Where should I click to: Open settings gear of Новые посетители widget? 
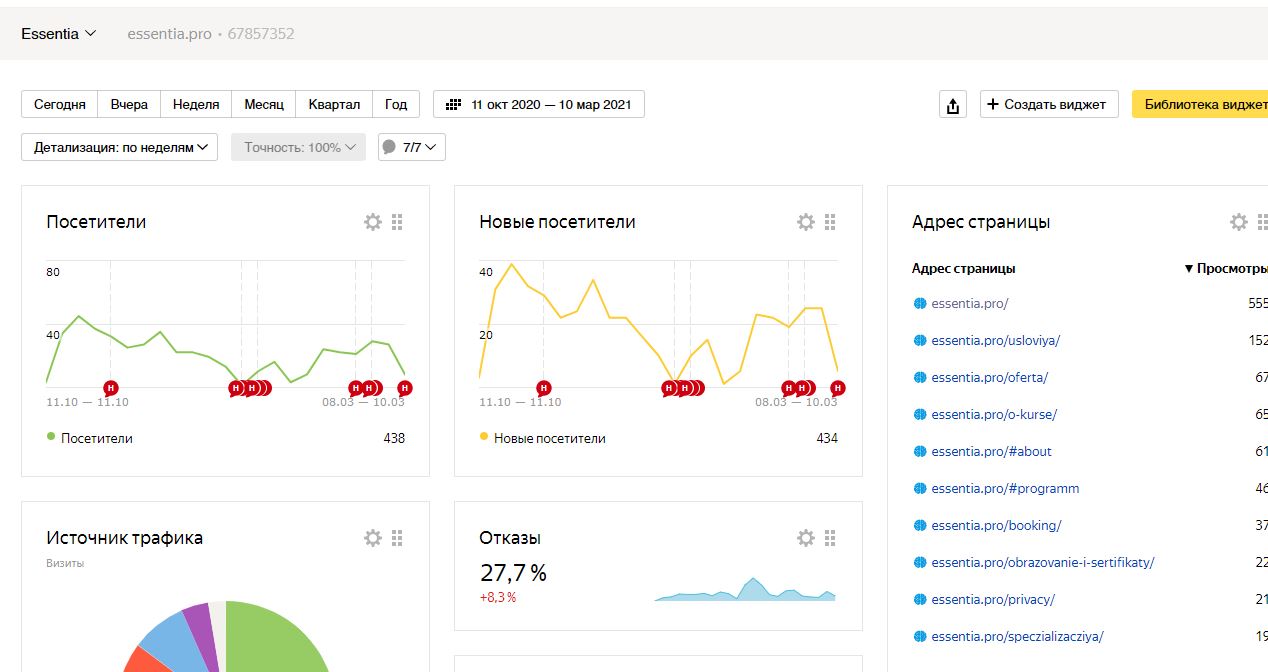(x=806, y=222)
